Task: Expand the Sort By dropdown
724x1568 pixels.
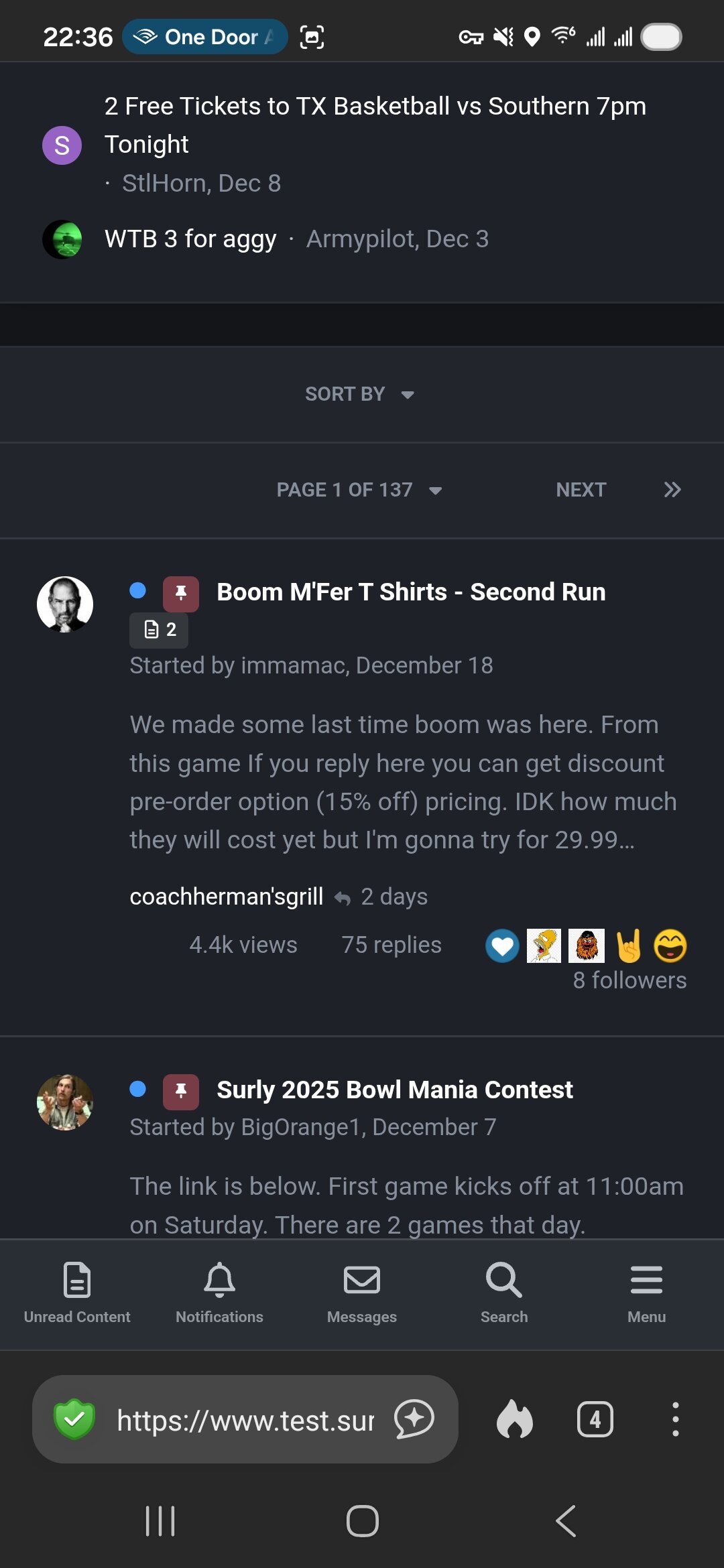Action: pos(359,394)
